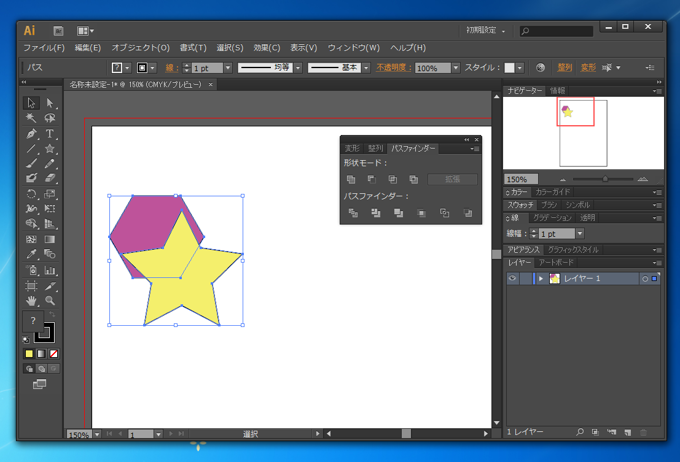Select the Gradient tool
The height and width of the screenshot is (462, 680).
pos(50,239)
